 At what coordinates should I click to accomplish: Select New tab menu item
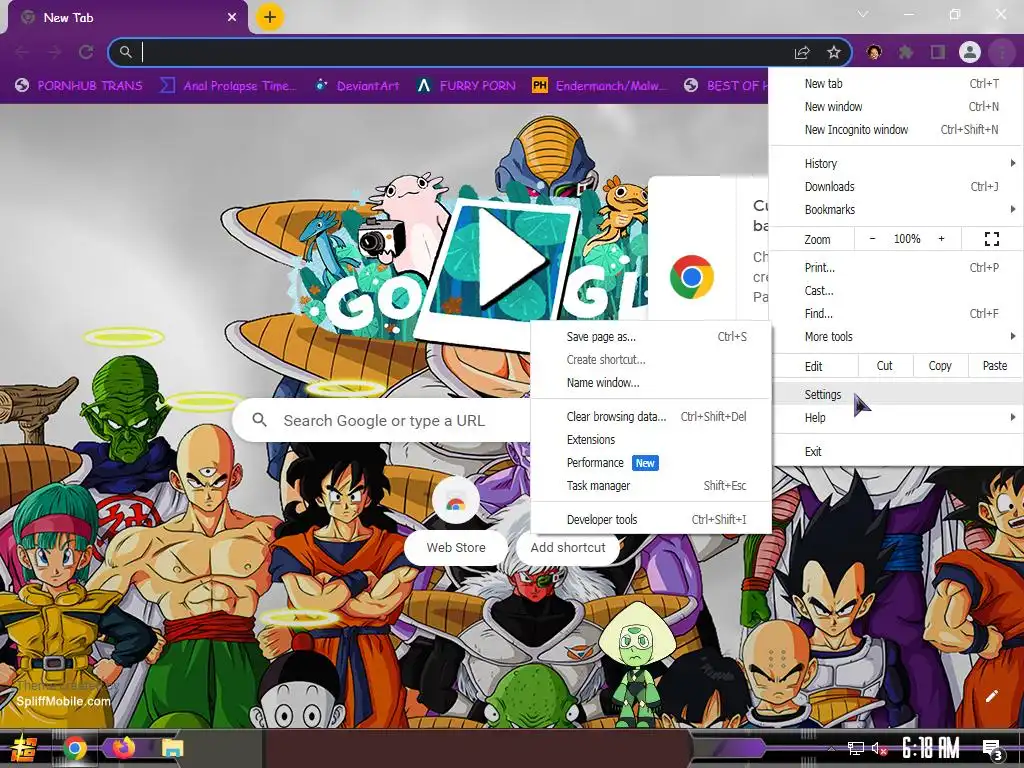click(x=896, y=84)
